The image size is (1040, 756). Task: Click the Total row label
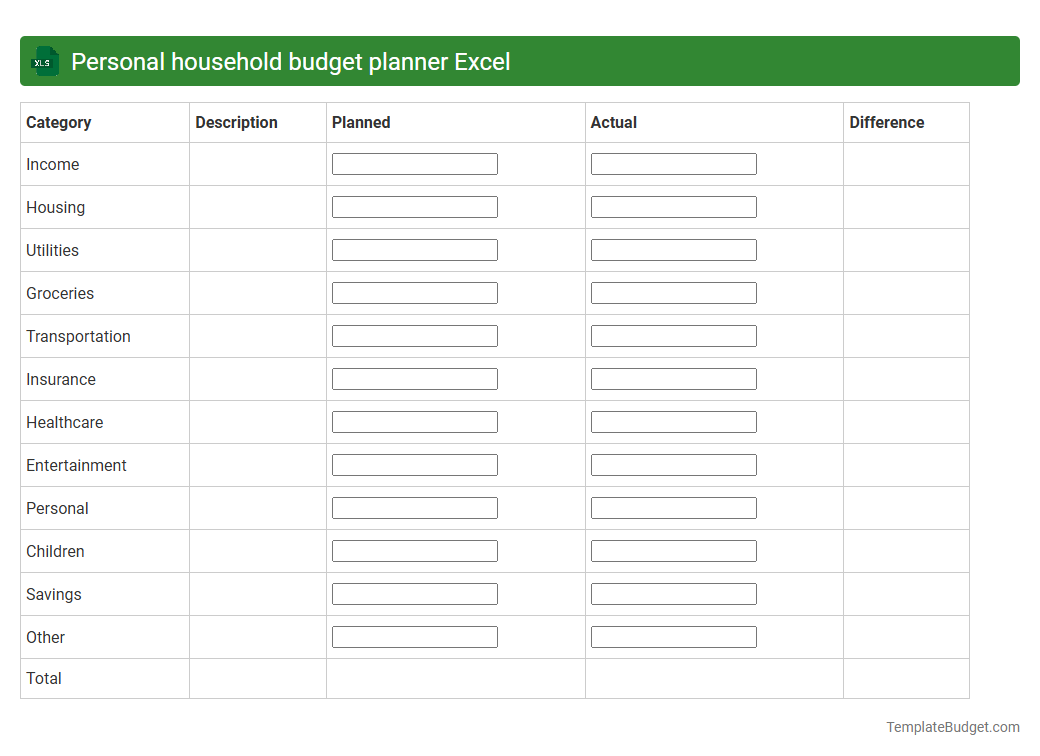(x=44, y=678)
